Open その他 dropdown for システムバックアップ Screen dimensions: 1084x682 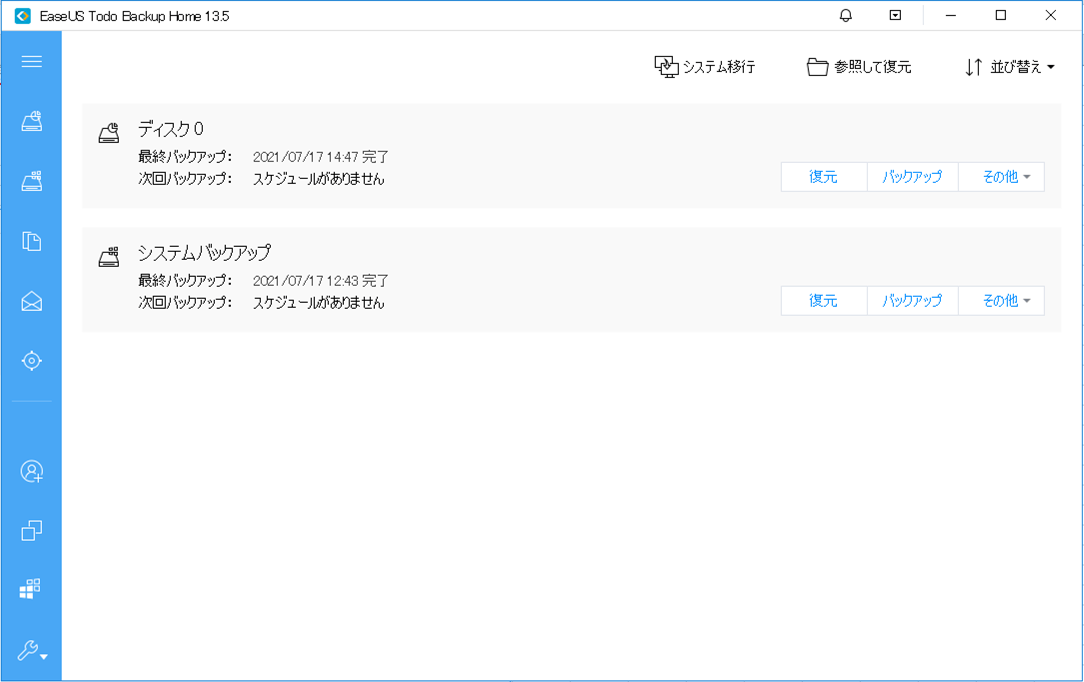pyautogui.click(x=1001, y=301)
